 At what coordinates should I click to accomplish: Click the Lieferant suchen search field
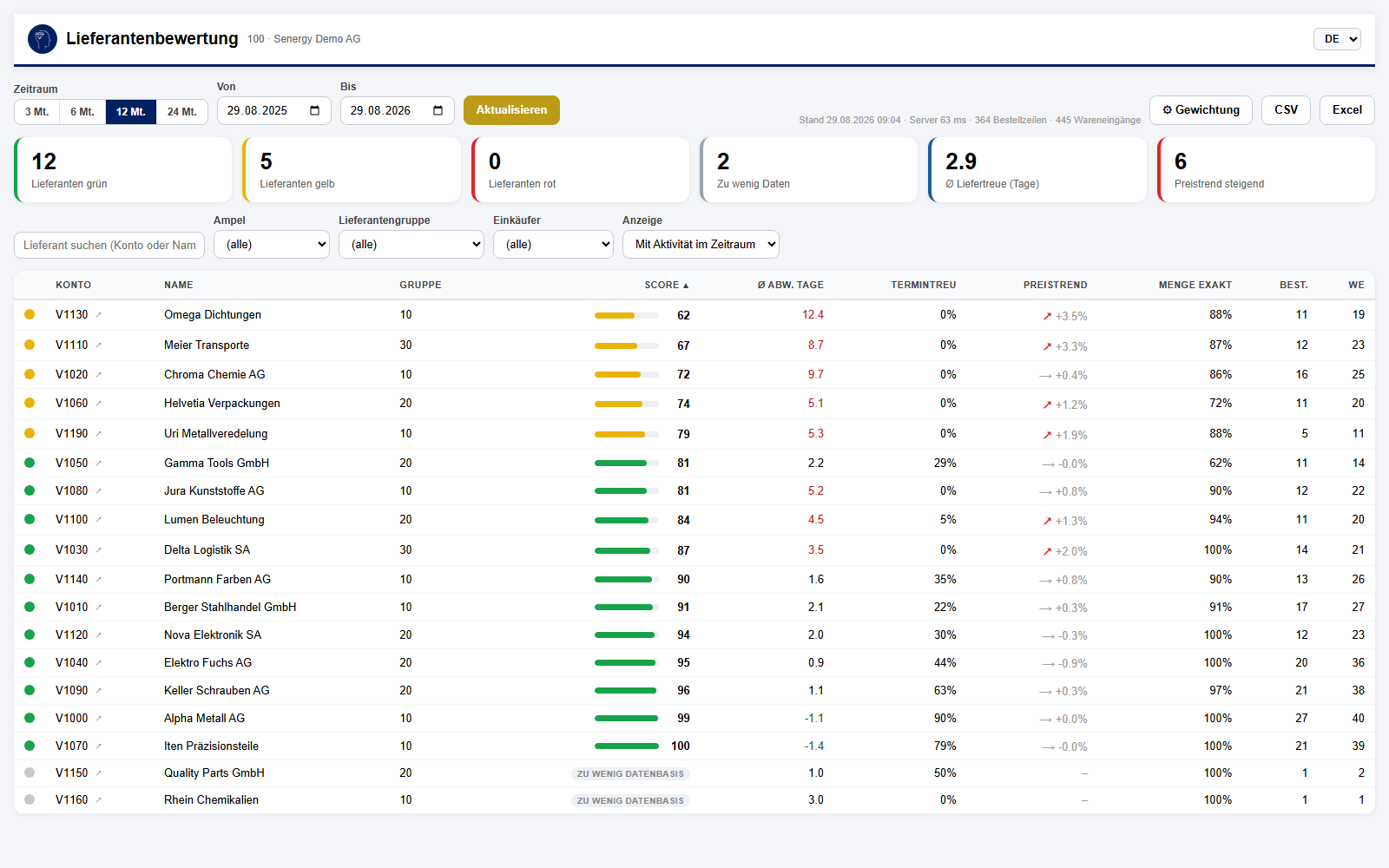109,246
